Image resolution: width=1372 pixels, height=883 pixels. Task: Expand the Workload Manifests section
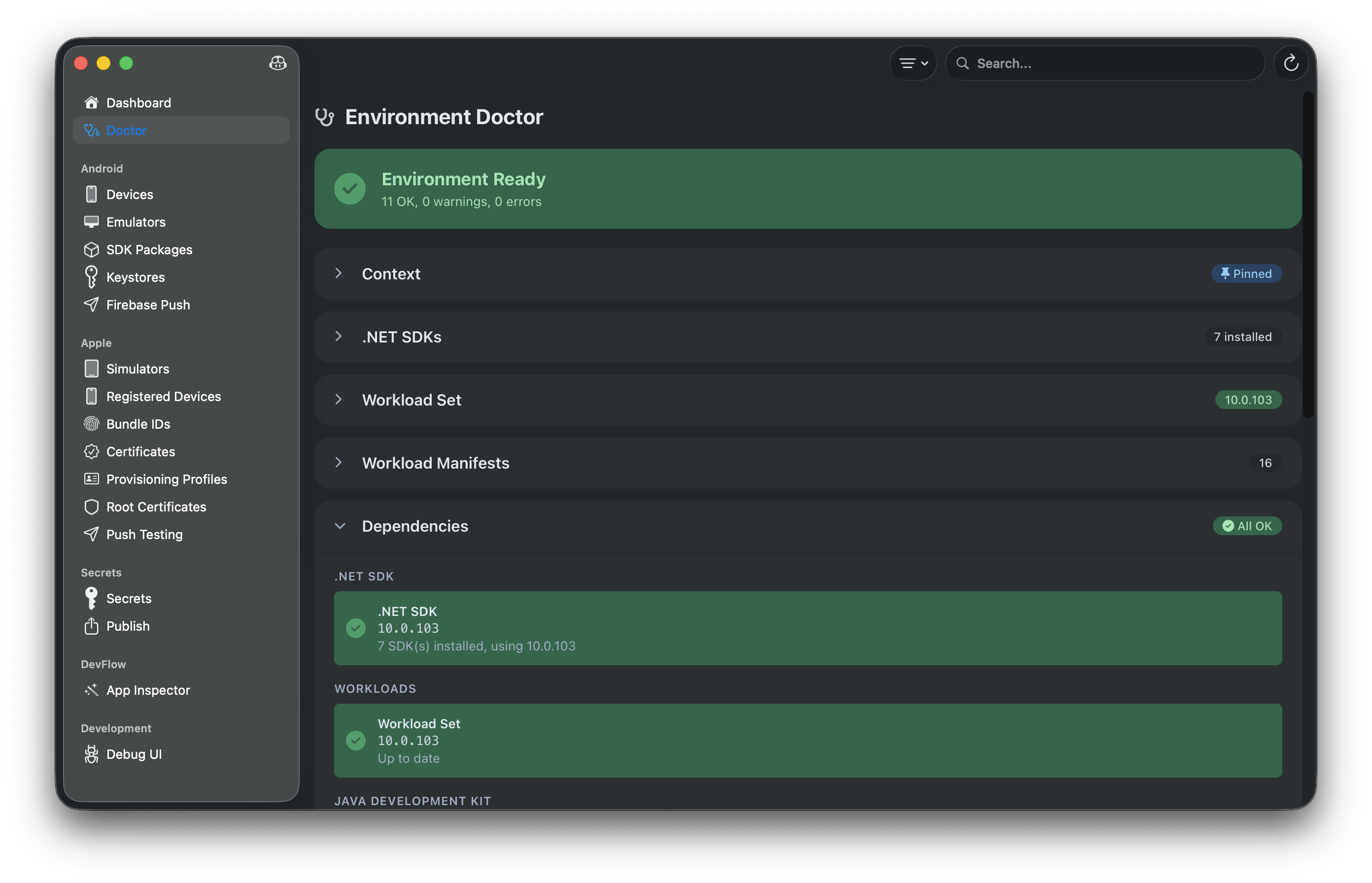(339, 463)
